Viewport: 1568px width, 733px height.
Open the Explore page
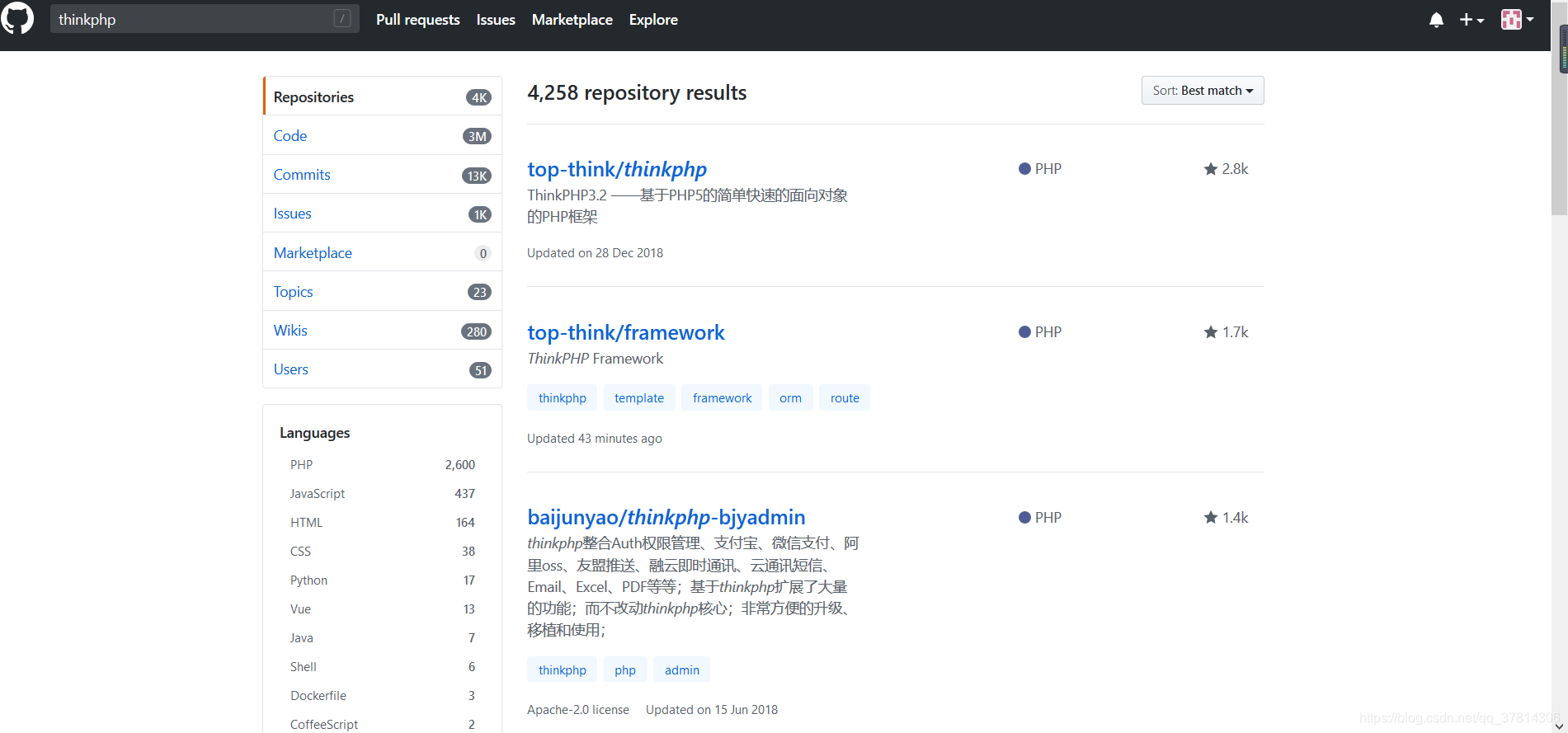[653, 20]
